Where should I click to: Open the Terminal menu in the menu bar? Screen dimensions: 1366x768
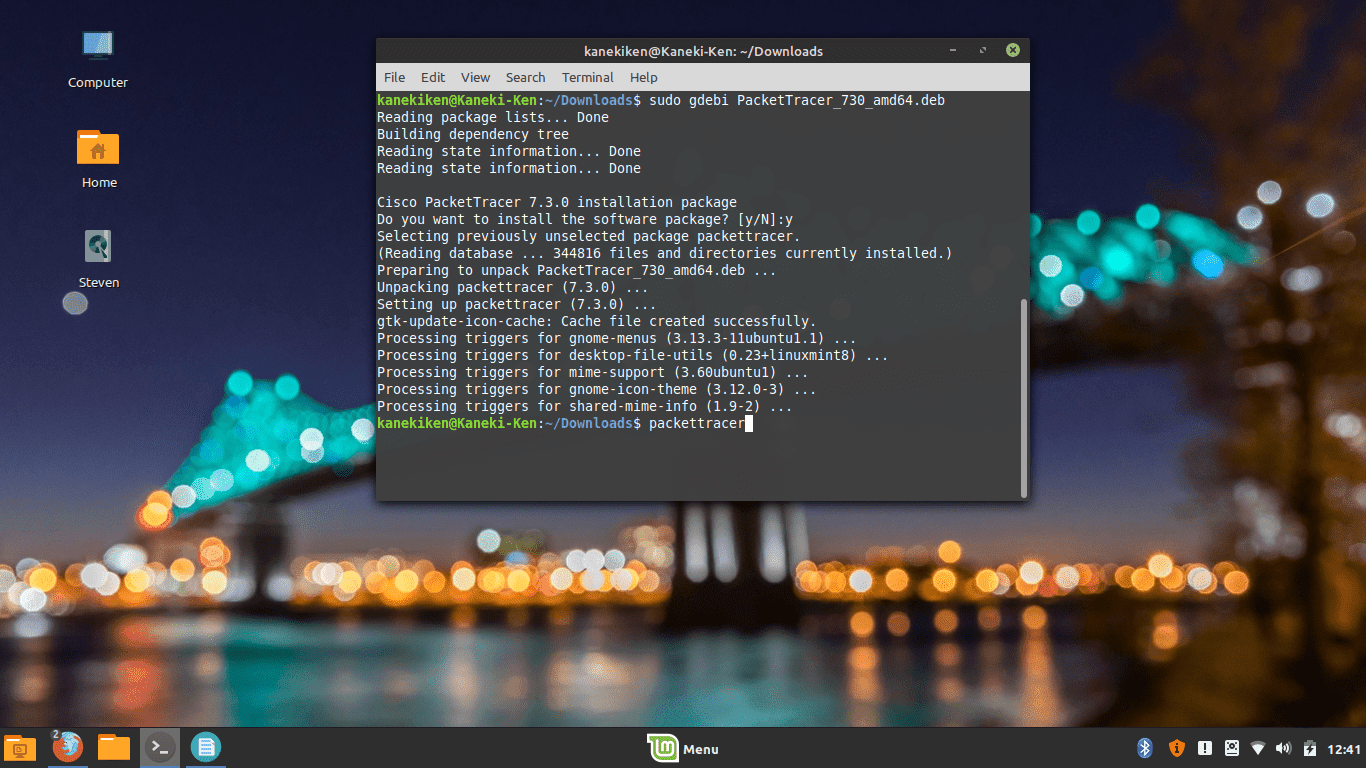588,77
